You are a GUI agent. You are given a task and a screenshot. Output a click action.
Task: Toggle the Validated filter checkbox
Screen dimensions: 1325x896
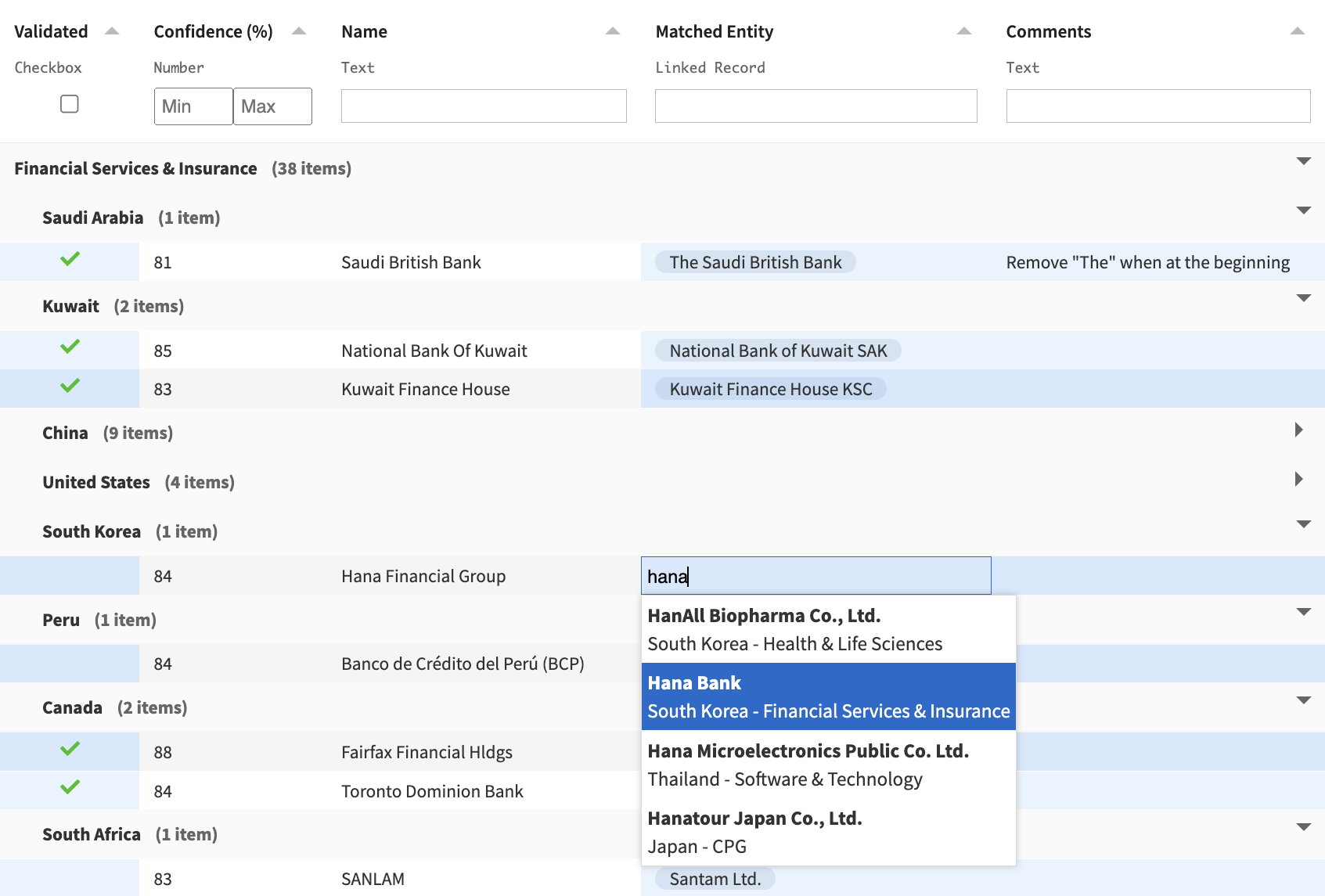pyautogui.click(x=69, y=103)
